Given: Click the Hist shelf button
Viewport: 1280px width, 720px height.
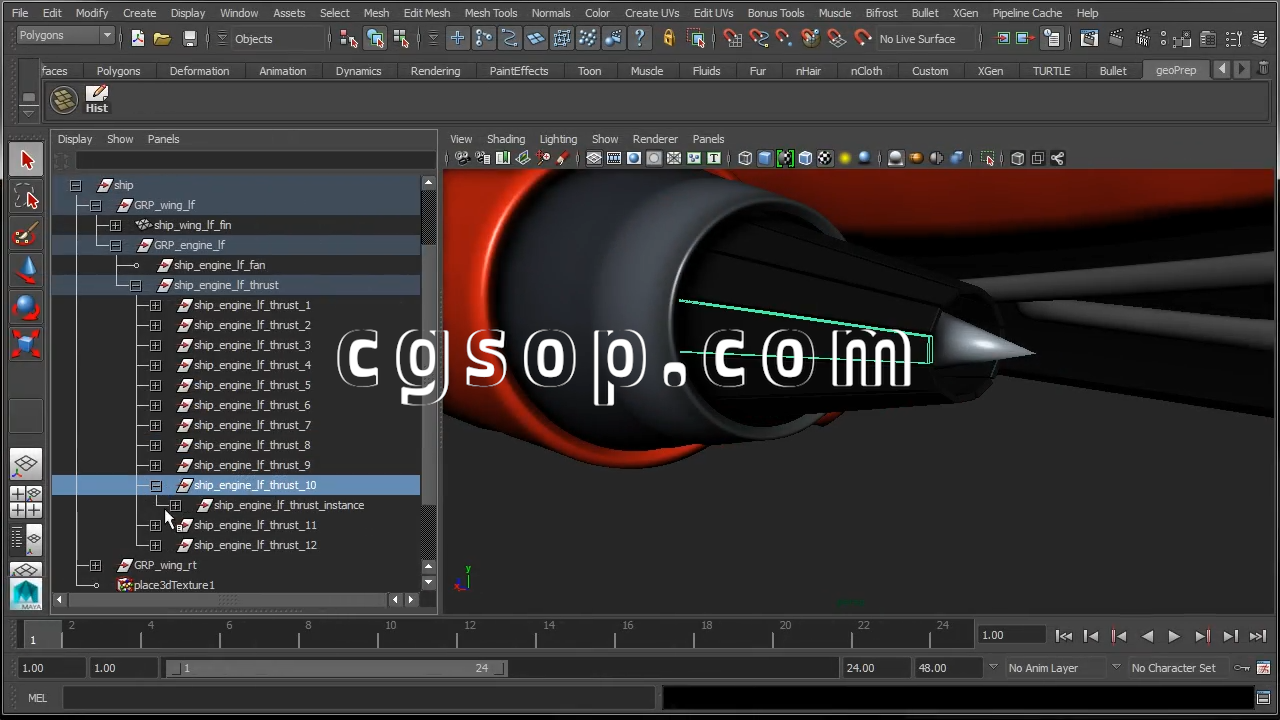Looking at the screenshot, I should 96,99.
